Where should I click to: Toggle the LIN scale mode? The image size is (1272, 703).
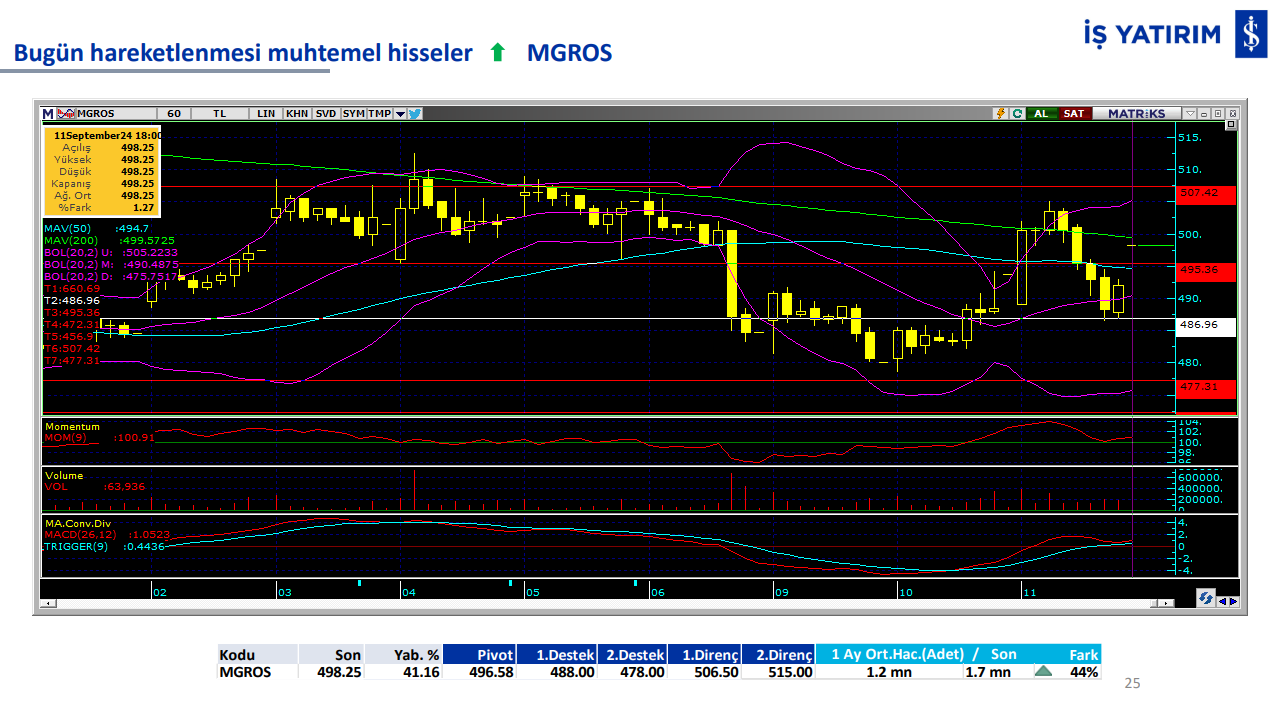pos(266,113)
